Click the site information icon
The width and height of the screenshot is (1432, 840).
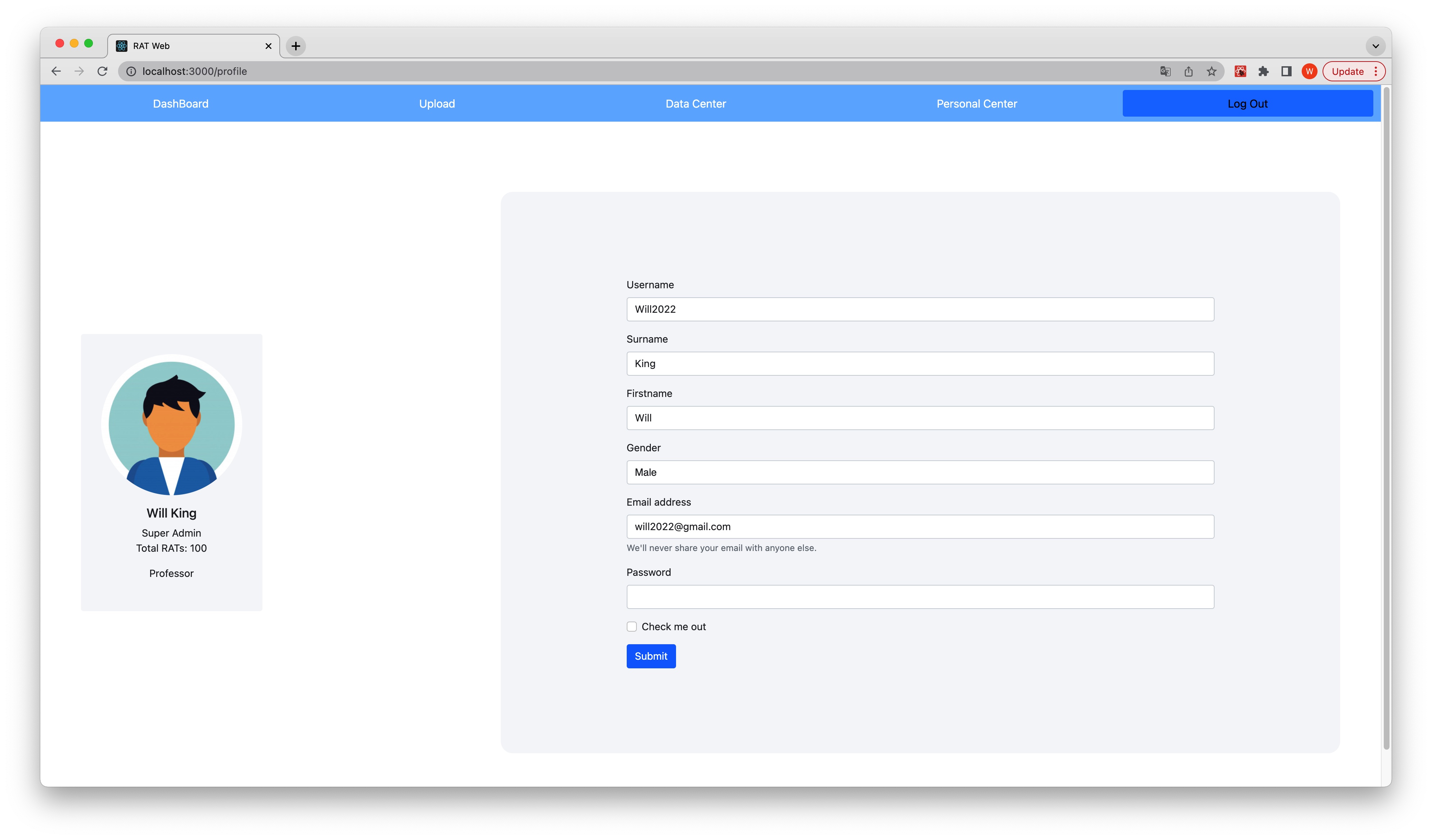(131, 71)
